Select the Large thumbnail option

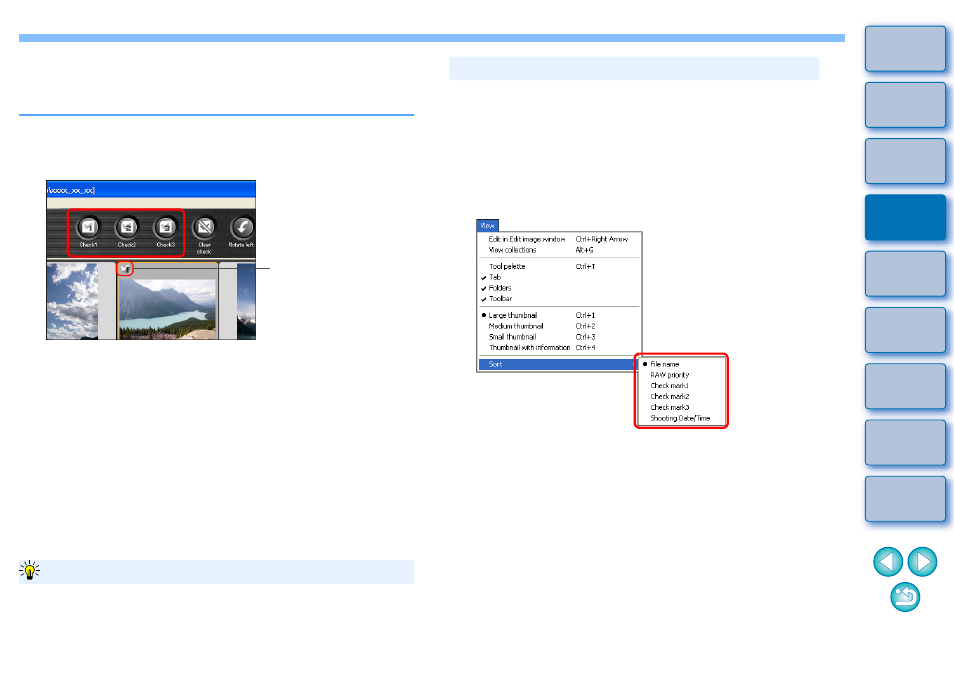[x=559, y=315]
